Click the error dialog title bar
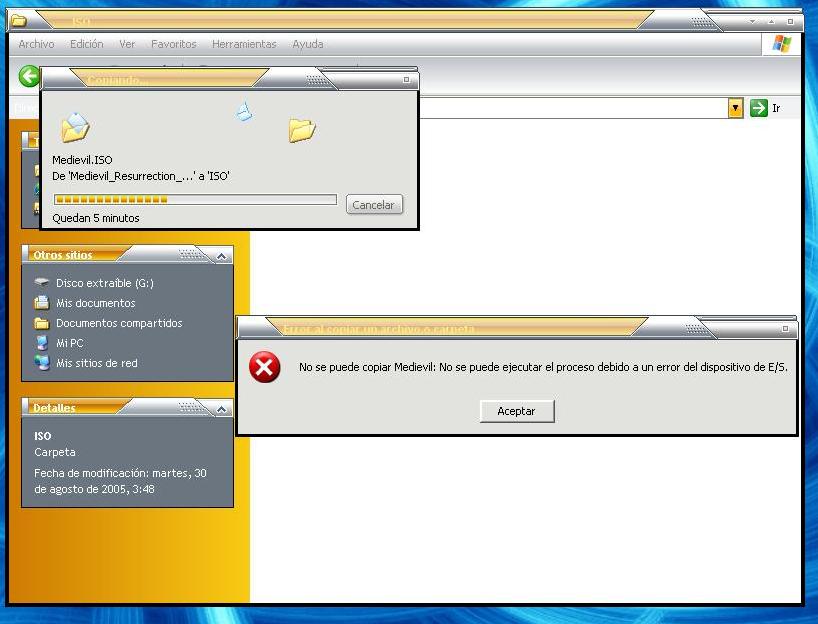The height and width of the screenshot is (624, 818). tap(516, 328)
